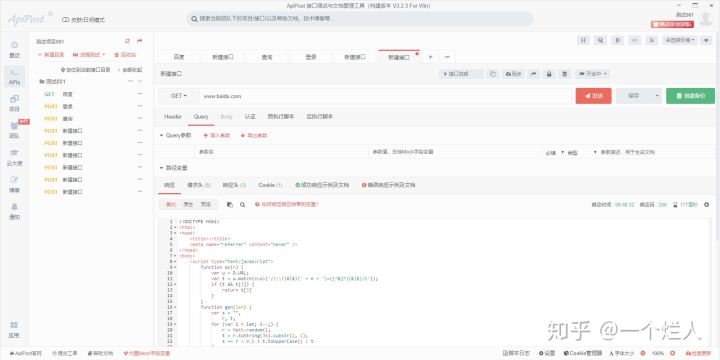Screen dimensions: 720x360
Task: Open the 百度 interface tab
Action: (x=179, y=57)
